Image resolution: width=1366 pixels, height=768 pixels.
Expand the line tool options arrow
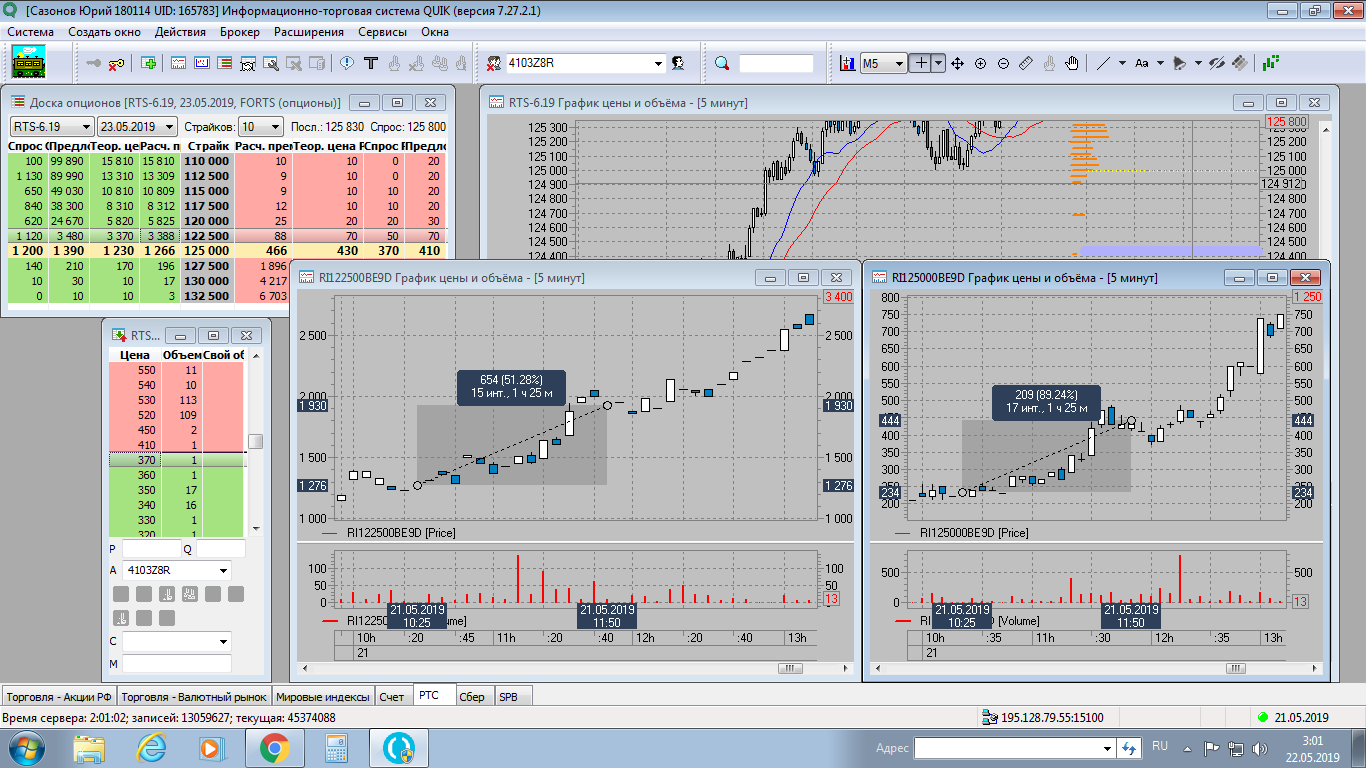pos(1122,63)
